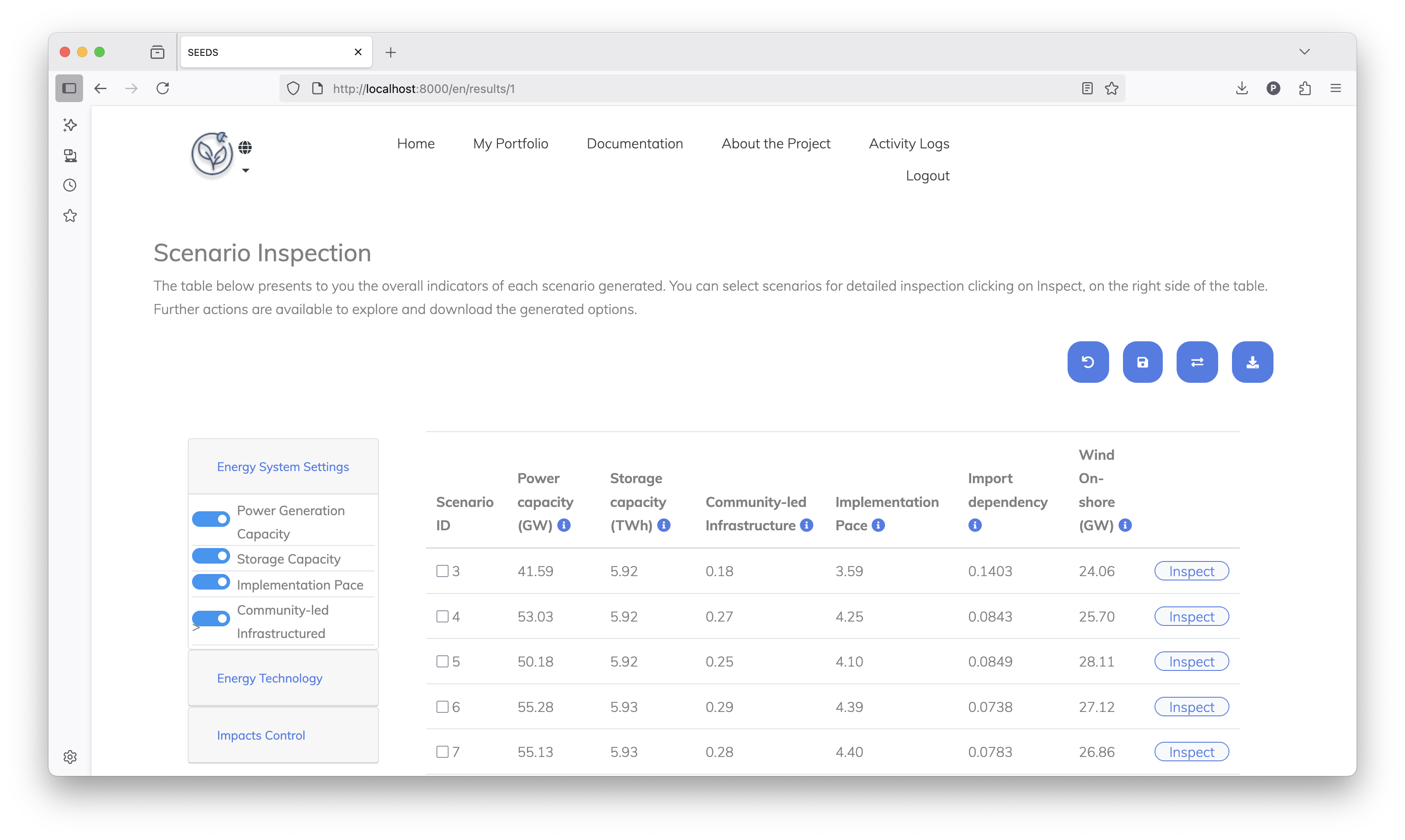Viewport: 1405px width, 840px height.
Task: Click info icon beside Storage capacity (TWh)
Action: pos(664,525)
